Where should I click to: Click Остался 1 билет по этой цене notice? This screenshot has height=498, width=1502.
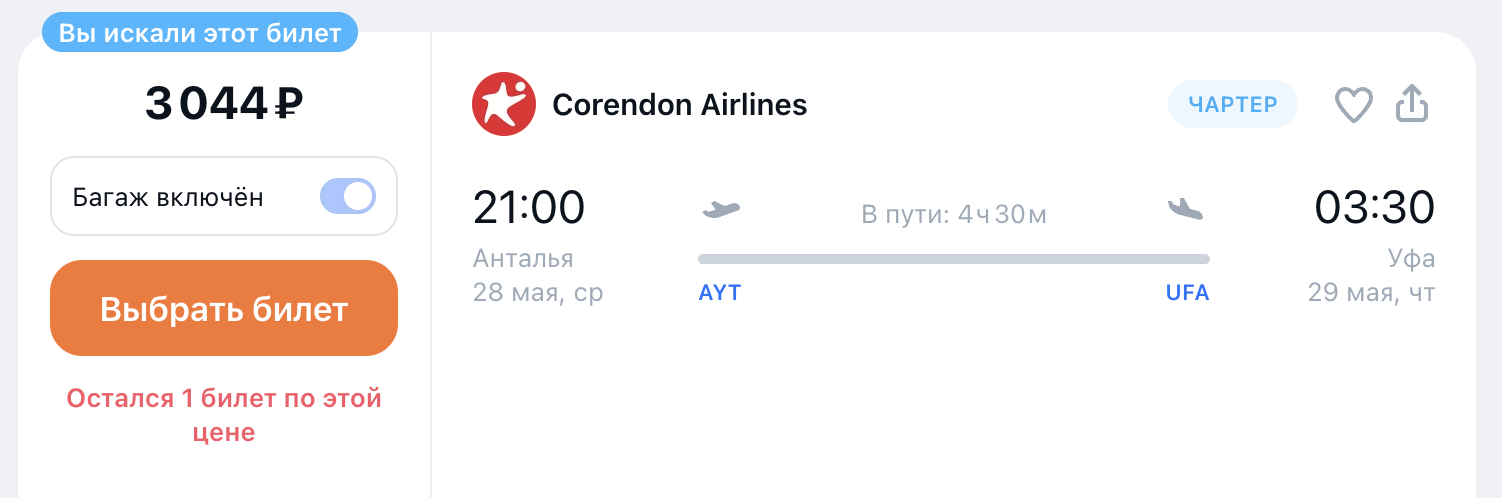(224, 416)
